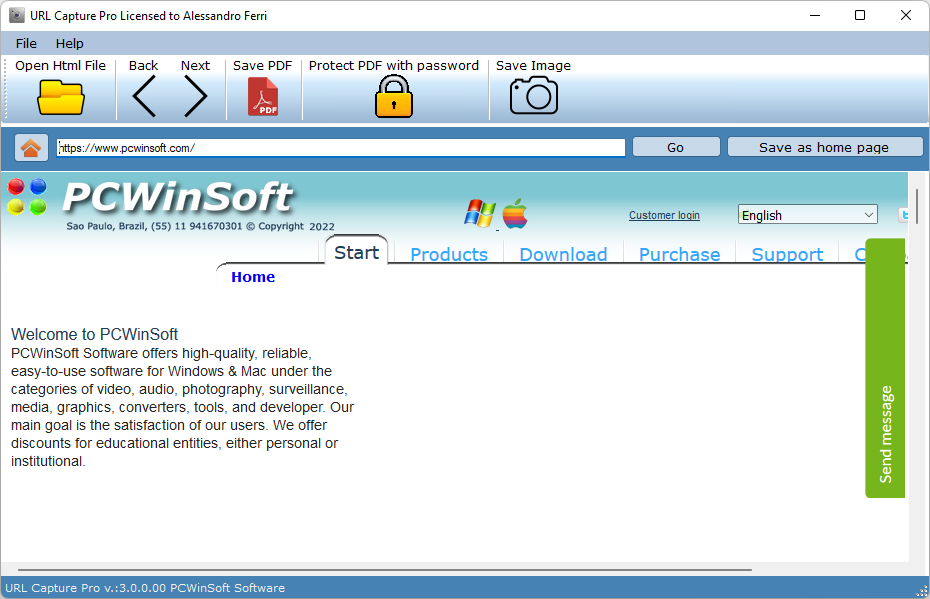The image size is (930, 599).
Task: Open the Purchase tab
Action: coord(680,254)
